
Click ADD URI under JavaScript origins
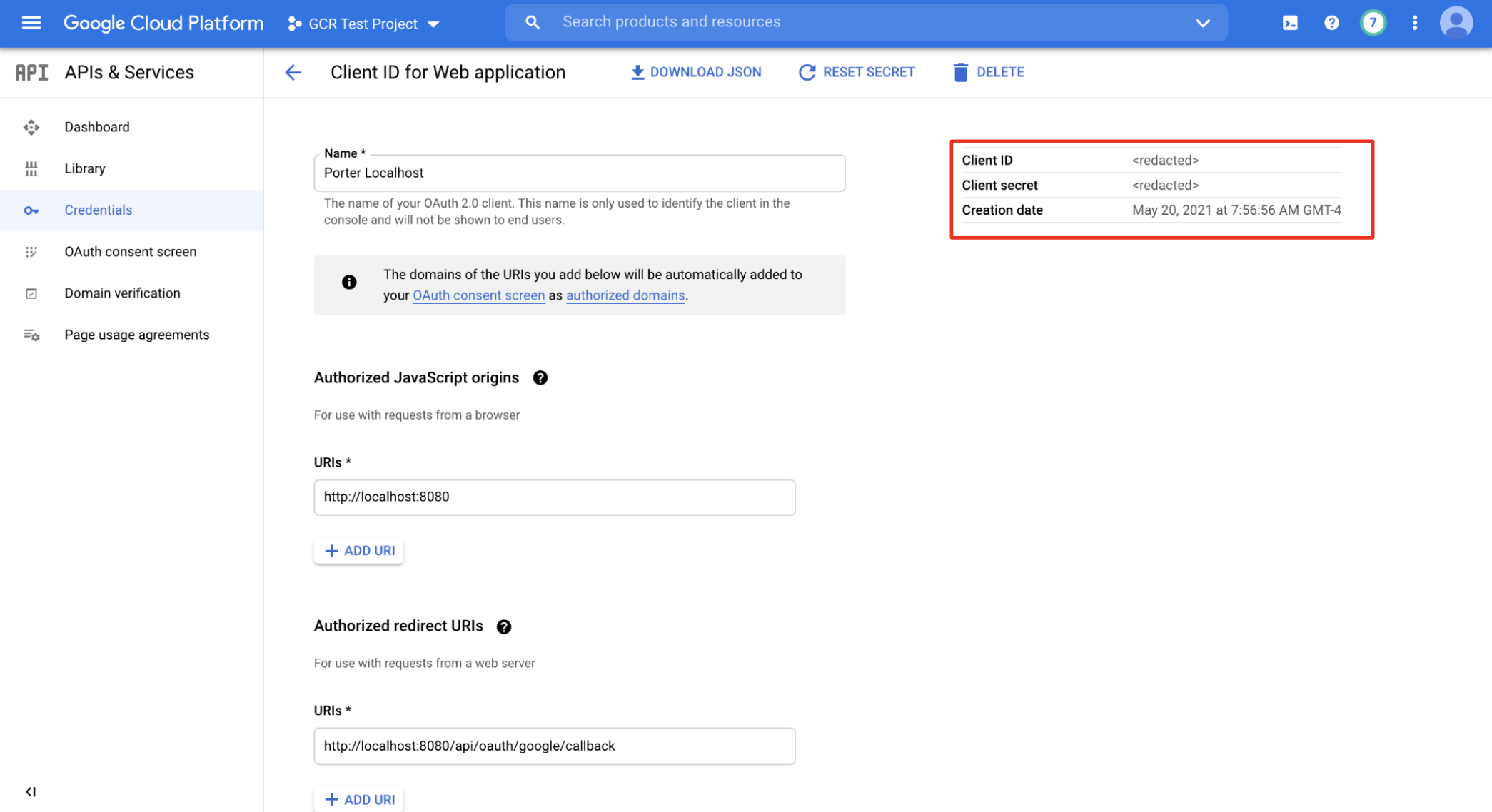click(358, 551)
